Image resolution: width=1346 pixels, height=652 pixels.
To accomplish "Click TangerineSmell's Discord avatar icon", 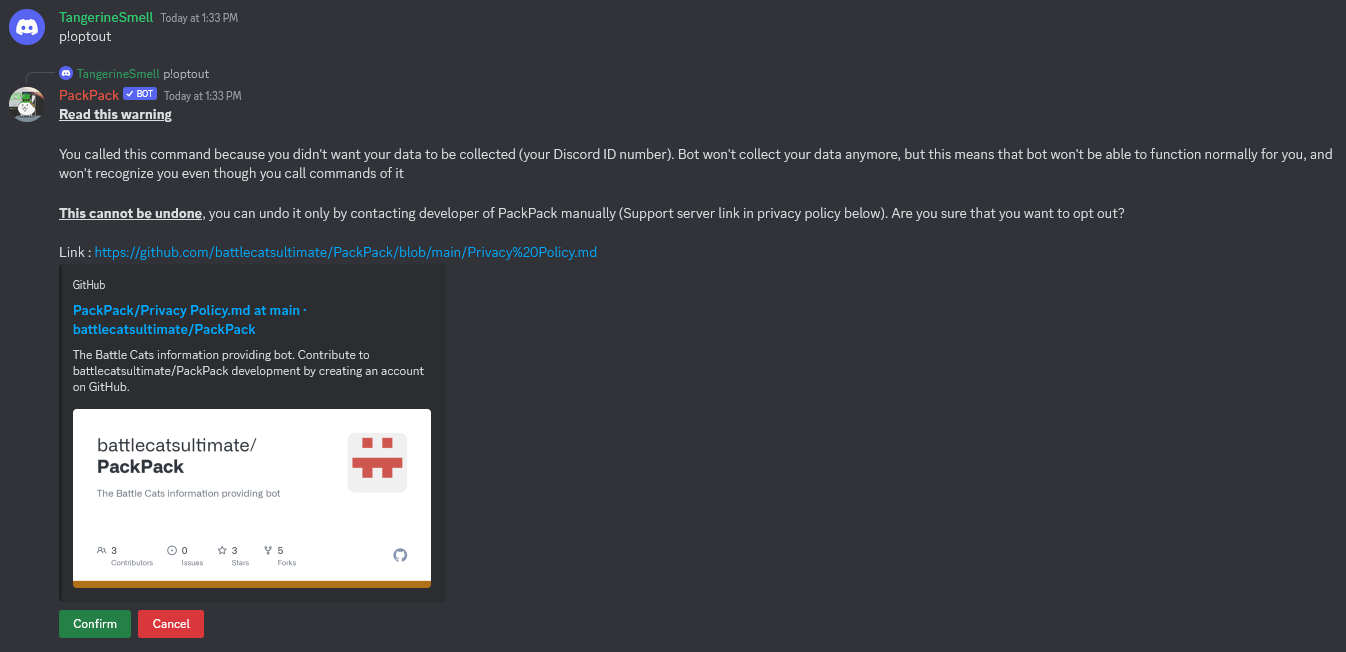I will tap(27, 27).
